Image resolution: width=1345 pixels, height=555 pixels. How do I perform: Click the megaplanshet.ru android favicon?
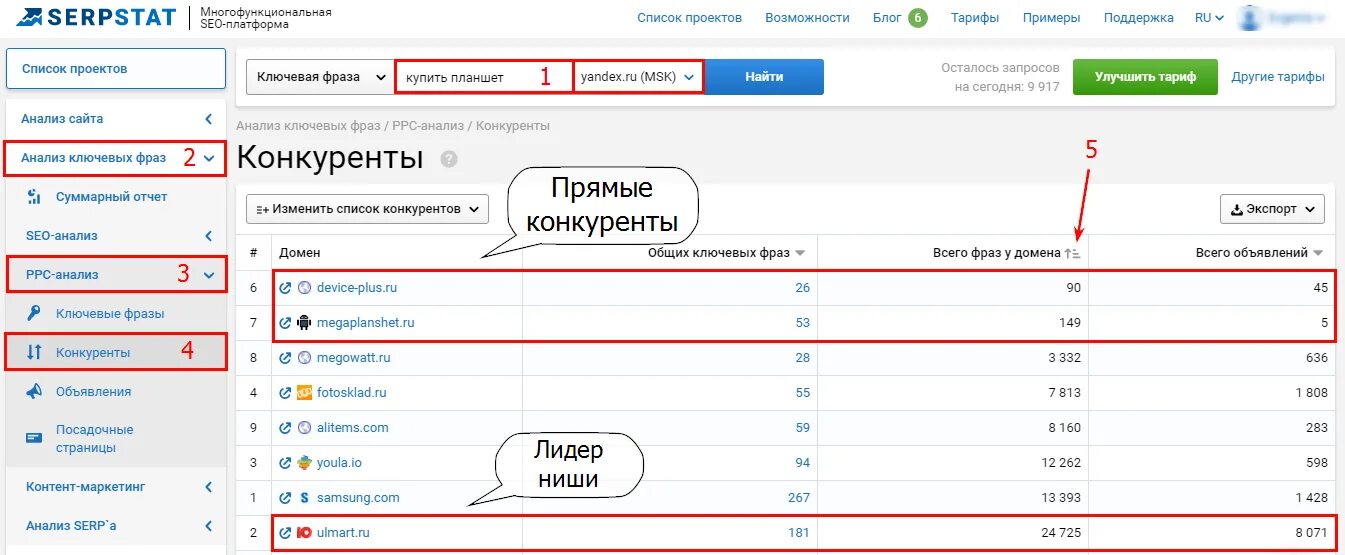[x=304, y=323]
